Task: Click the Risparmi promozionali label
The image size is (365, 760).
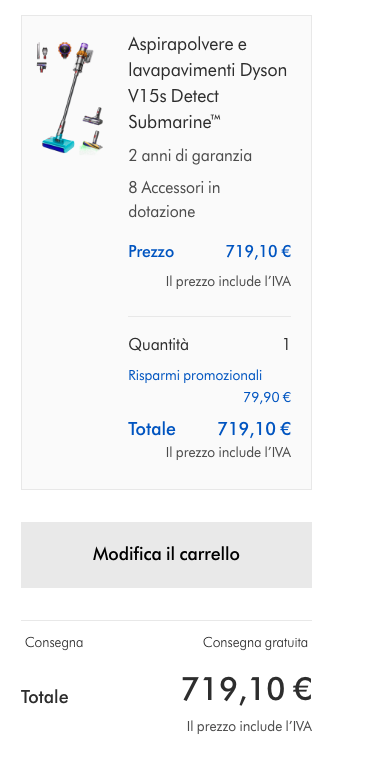Action: point(195,376)
